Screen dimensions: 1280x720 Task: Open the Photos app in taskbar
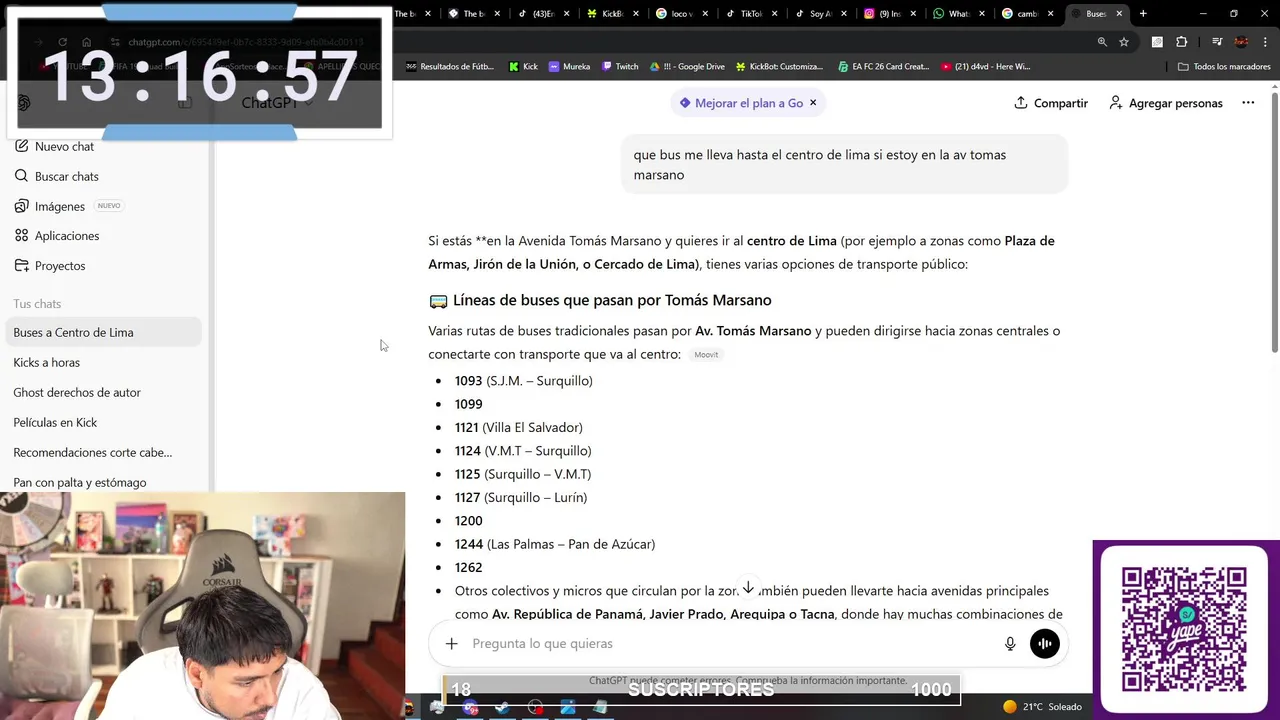[x=568, y=707]
